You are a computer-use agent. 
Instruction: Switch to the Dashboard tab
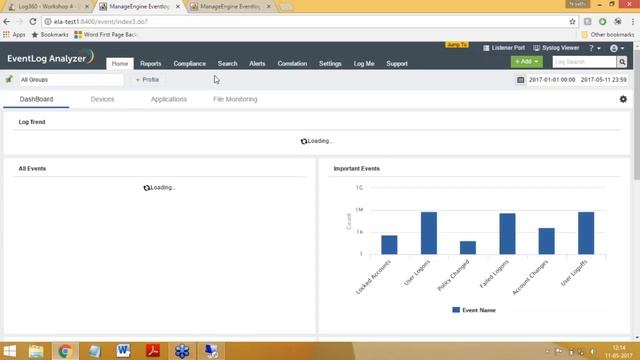pyautogui.click(x=36, y=99)
